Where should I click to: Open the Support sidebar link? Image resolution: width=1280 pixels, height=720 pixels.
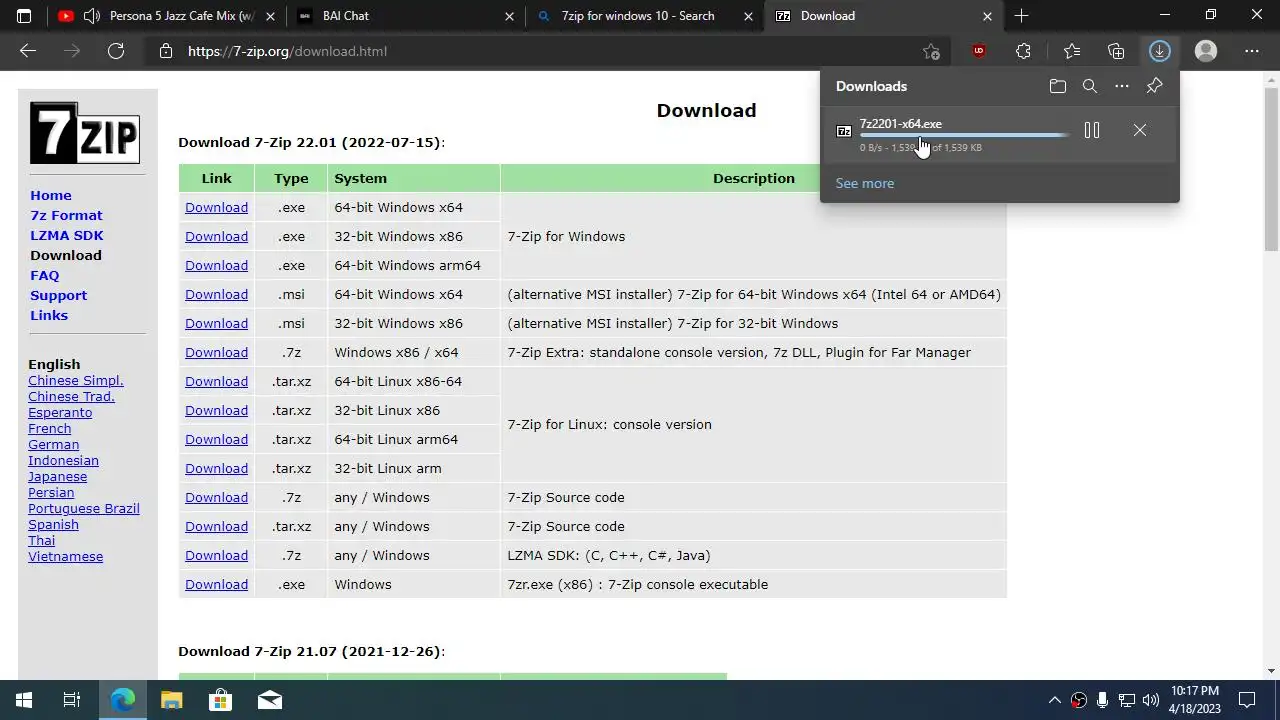click(x=58, y=295)
